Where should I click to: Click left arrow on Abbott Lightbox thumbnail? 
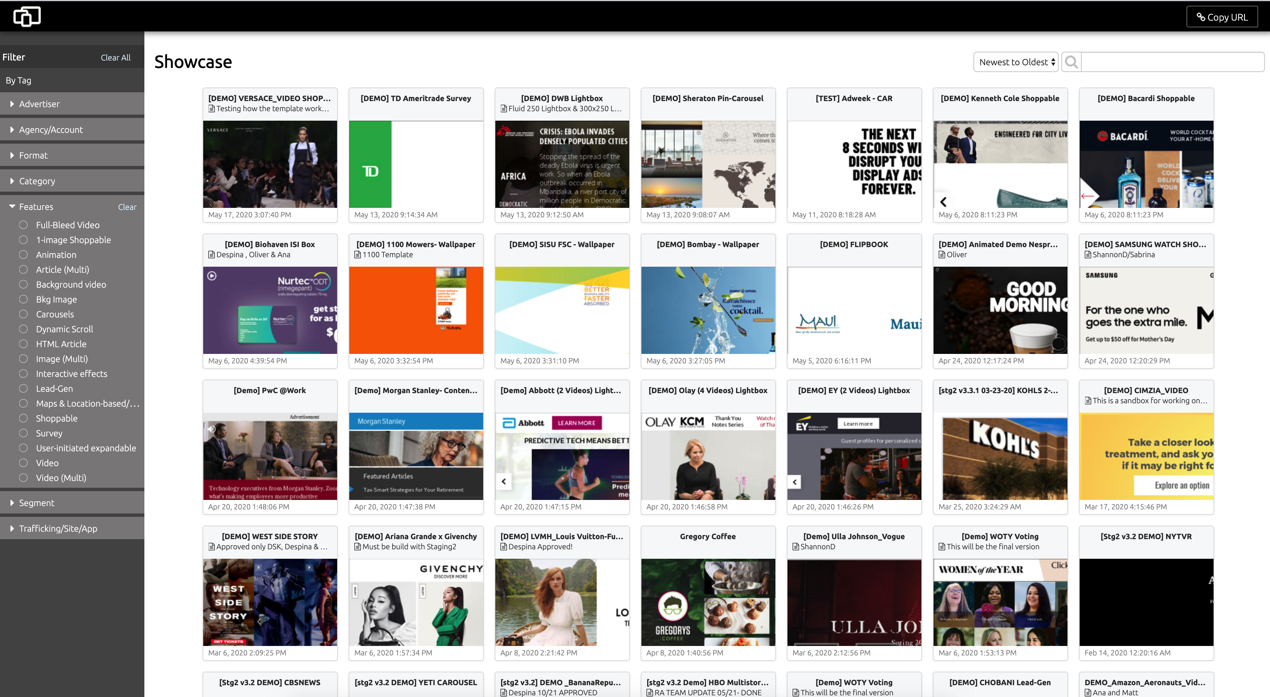pyautogui.click(x=504, y=482)
